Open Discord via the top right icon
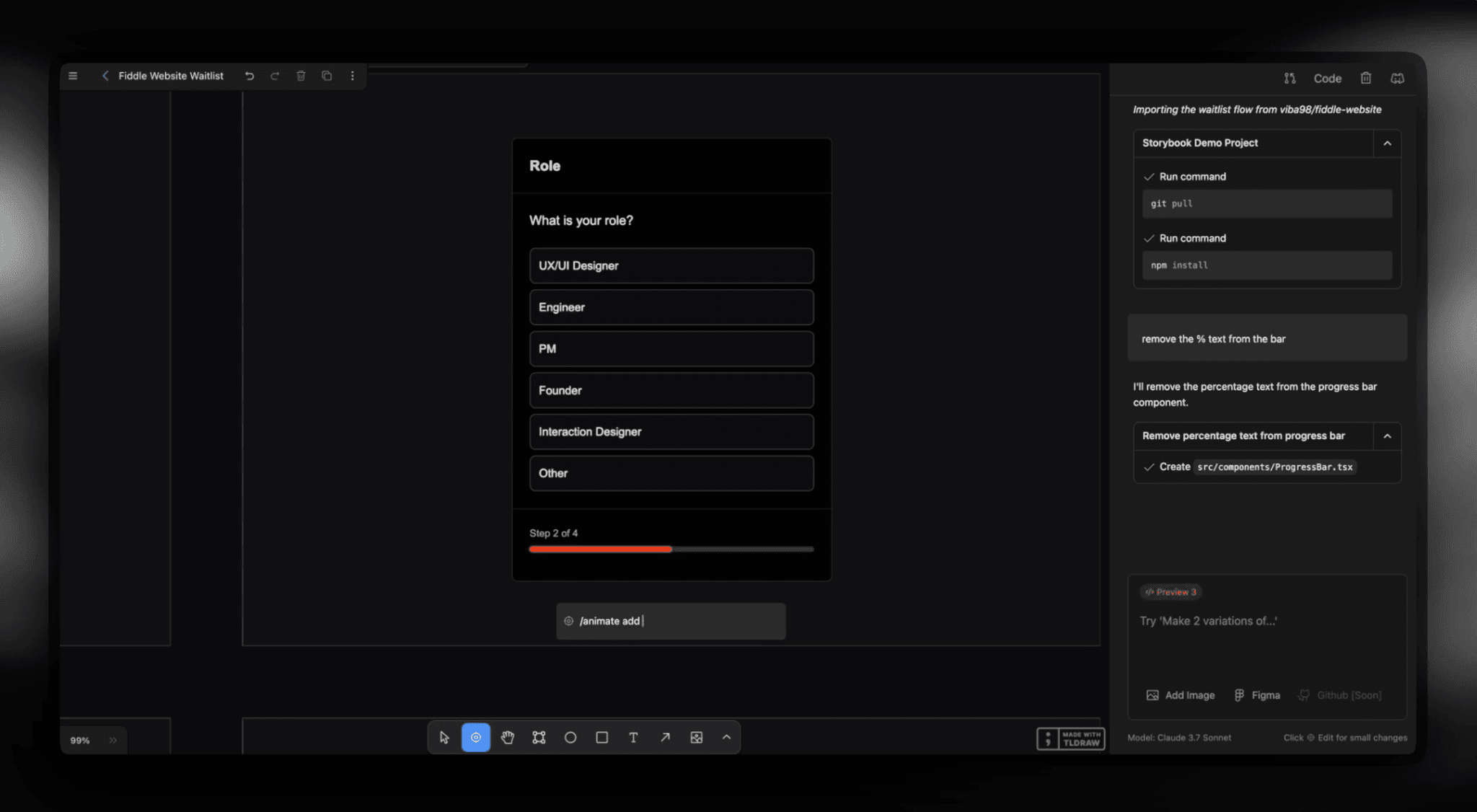The width and height of the screenshot is (1477, 812). pos(1397,78)
